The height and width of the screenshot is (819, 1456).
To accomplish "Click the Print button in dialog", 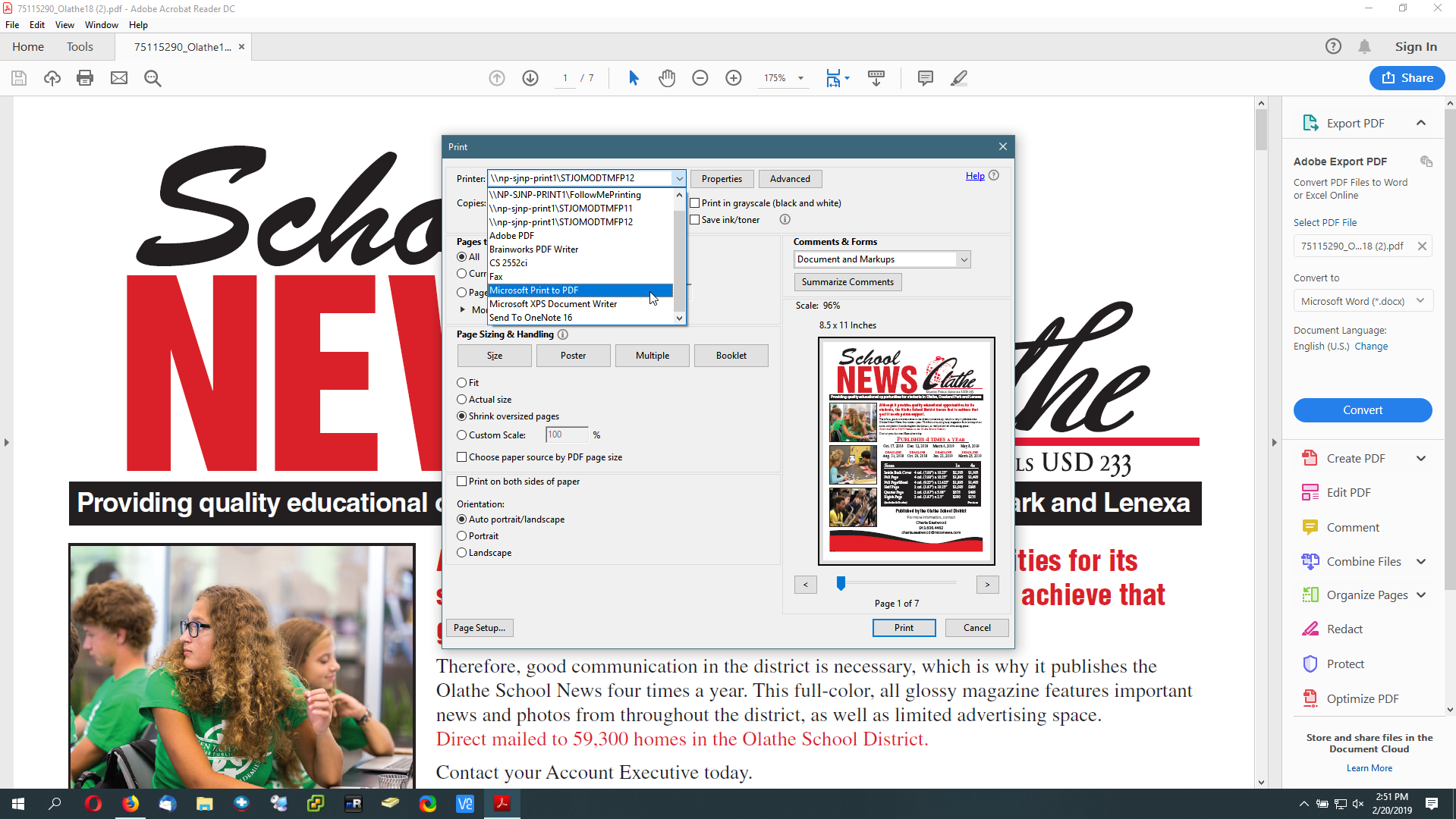I will [904, 628].
